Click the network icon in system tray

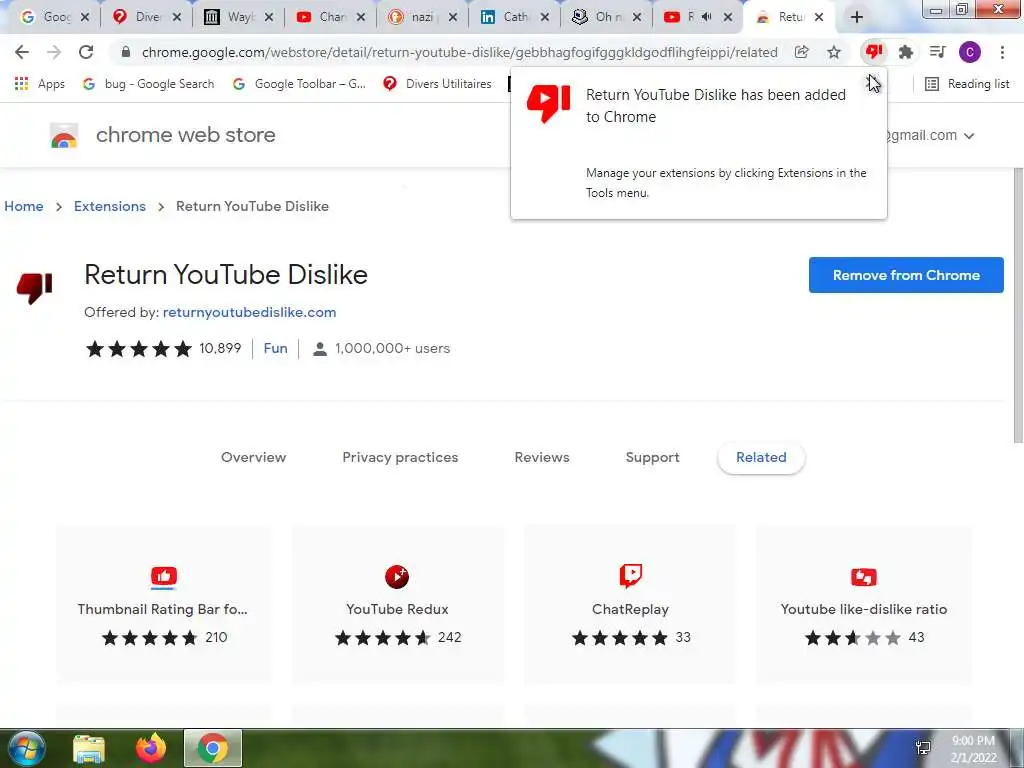click(x=923, y=748)
